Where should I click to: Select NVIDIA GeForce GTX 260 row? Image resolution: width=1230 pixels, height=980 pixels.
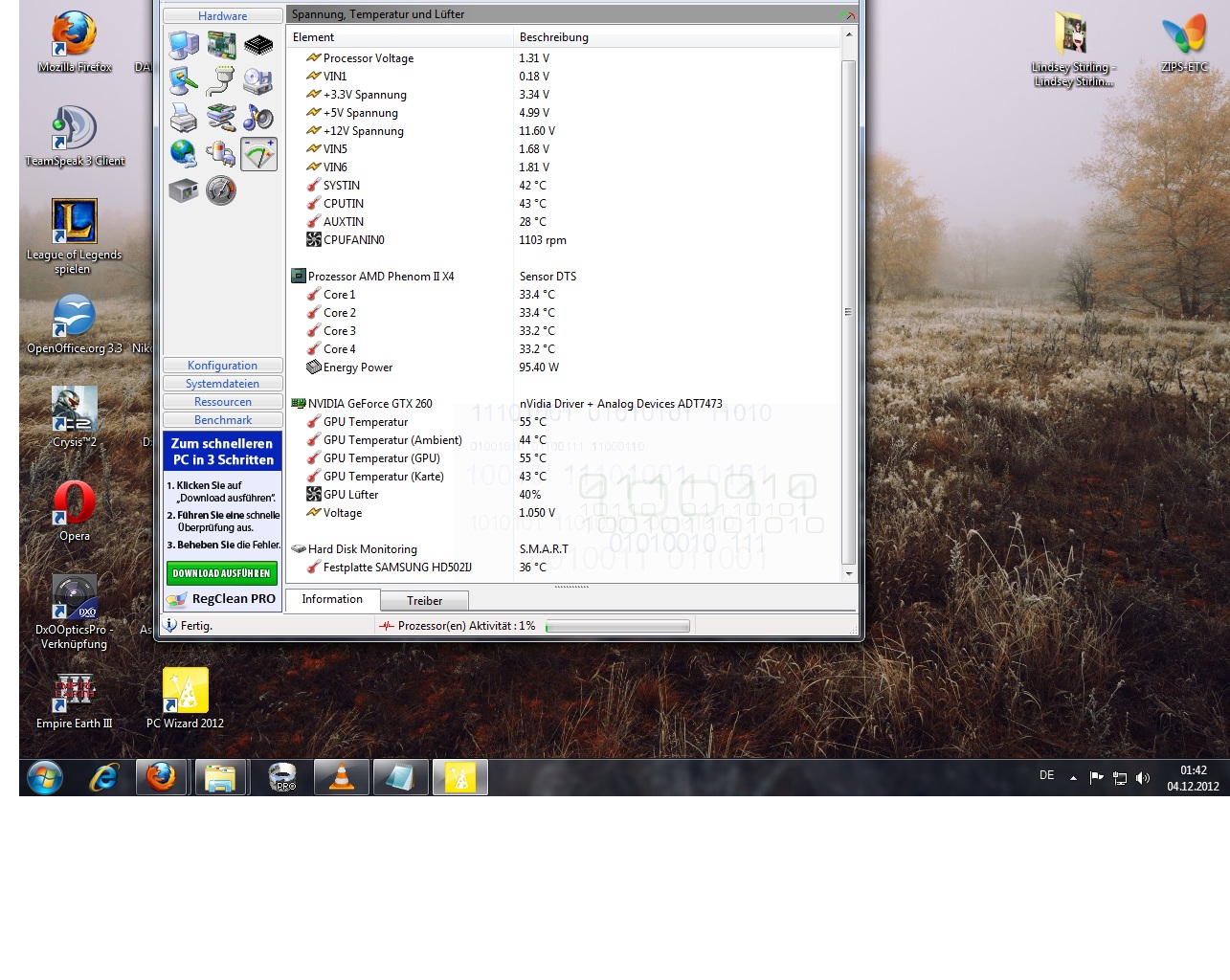564,404
